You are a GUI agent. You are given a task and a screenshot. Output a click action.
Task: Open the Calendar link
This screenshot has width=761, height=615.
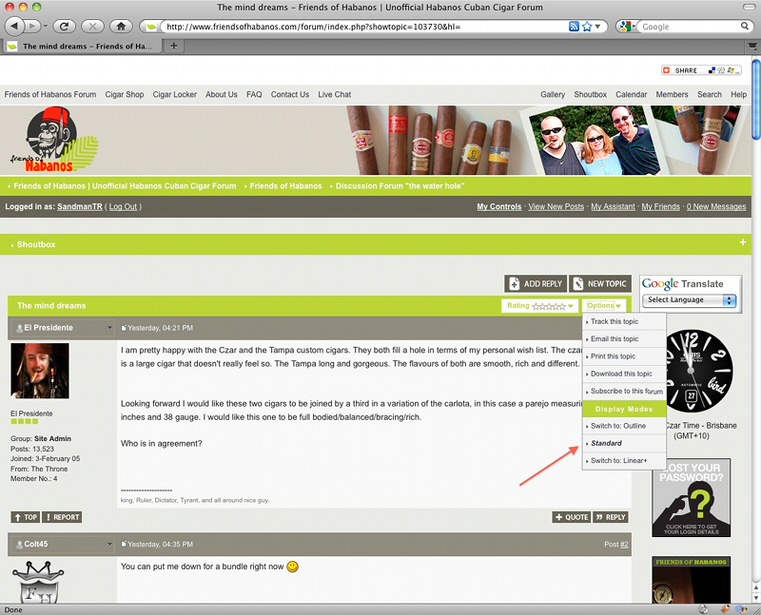click(x=631, y=95)
